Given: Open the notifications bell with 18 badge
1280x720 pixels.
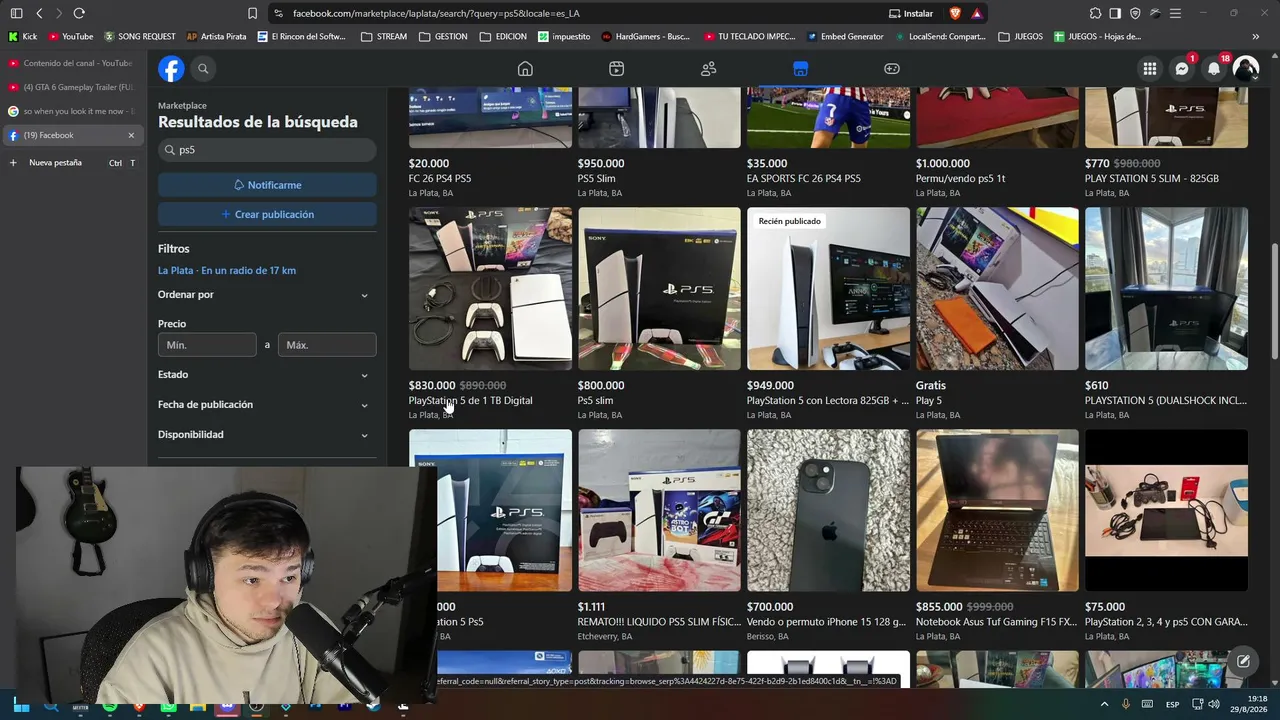Looking at the screenshot, I should coord(1214,68).
